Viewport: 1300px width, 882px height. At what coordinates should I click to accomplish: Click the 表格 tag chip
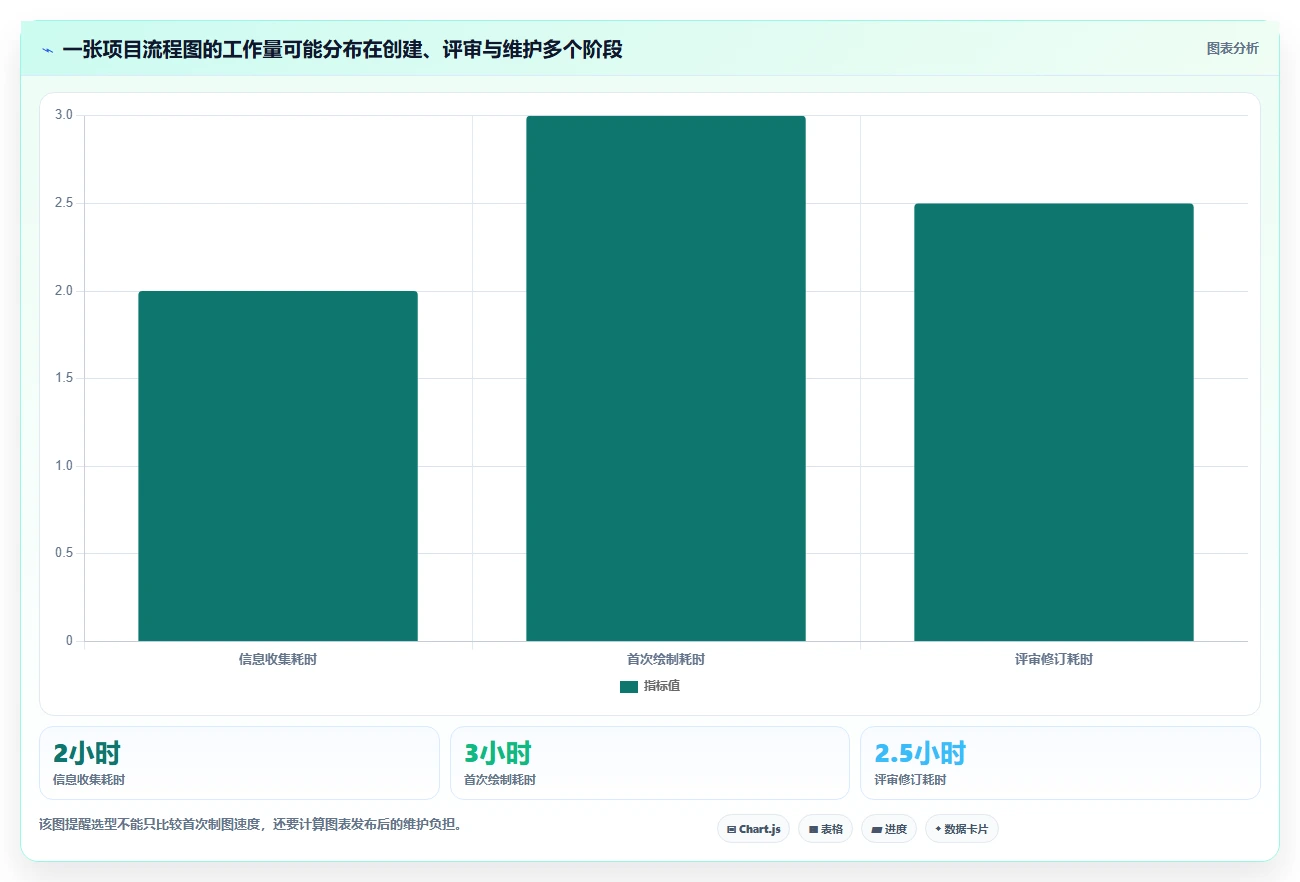tap(825, 829)
